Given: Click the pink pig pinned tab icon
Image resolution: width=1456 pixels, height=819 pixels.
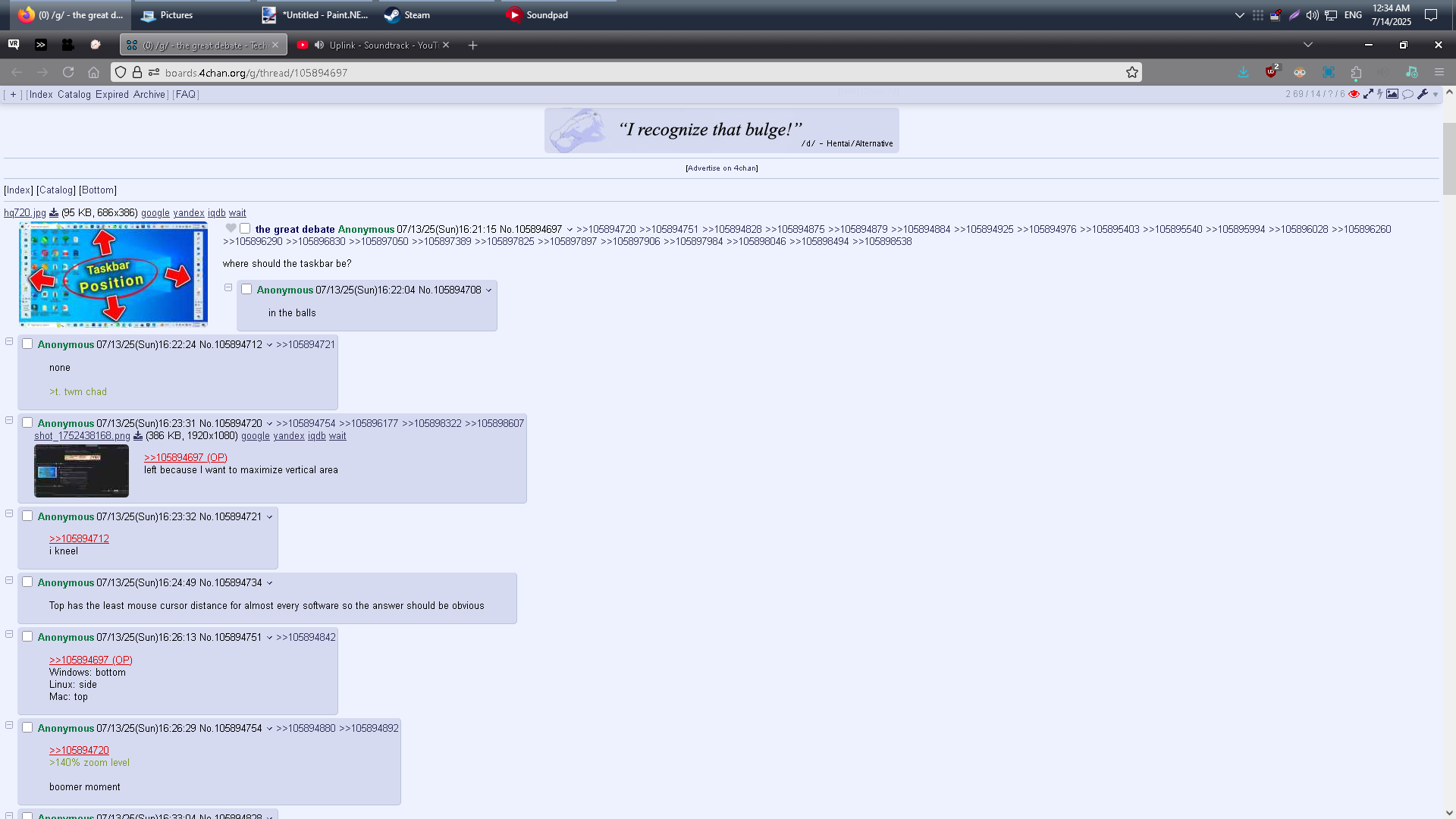Looking at the screenshot, I should 96,45.
